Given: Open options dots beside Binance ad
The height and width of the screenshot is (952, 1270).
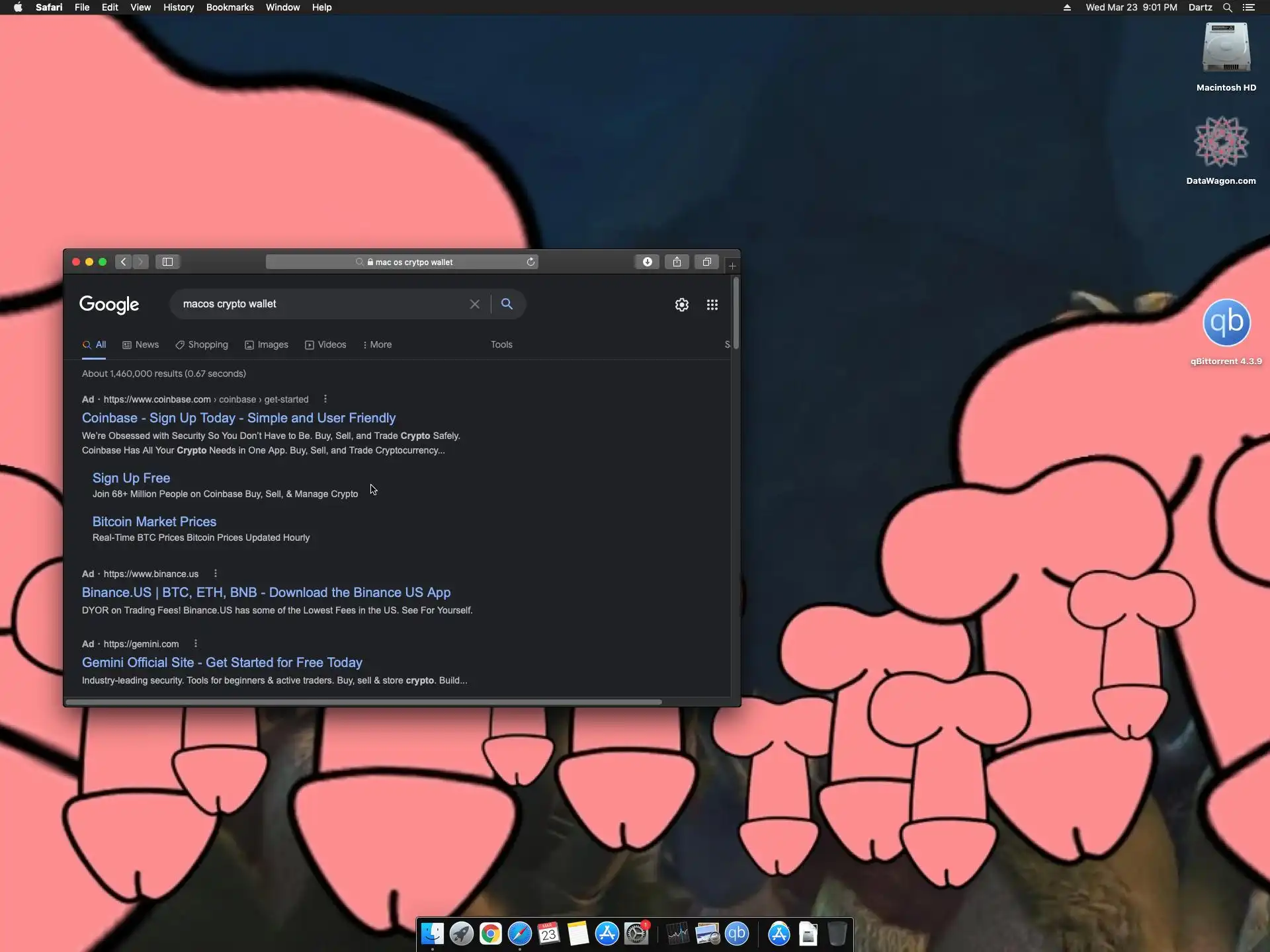Looking at the screenshot, I should click(x=215, y=573).
